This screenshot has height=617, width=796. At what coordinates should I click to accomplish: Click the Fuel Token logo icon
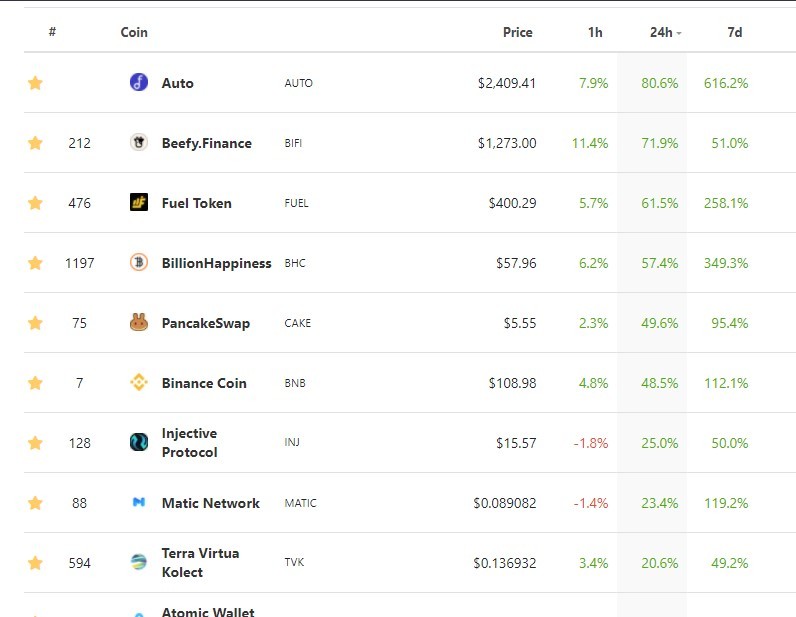(x=139, y=202)
